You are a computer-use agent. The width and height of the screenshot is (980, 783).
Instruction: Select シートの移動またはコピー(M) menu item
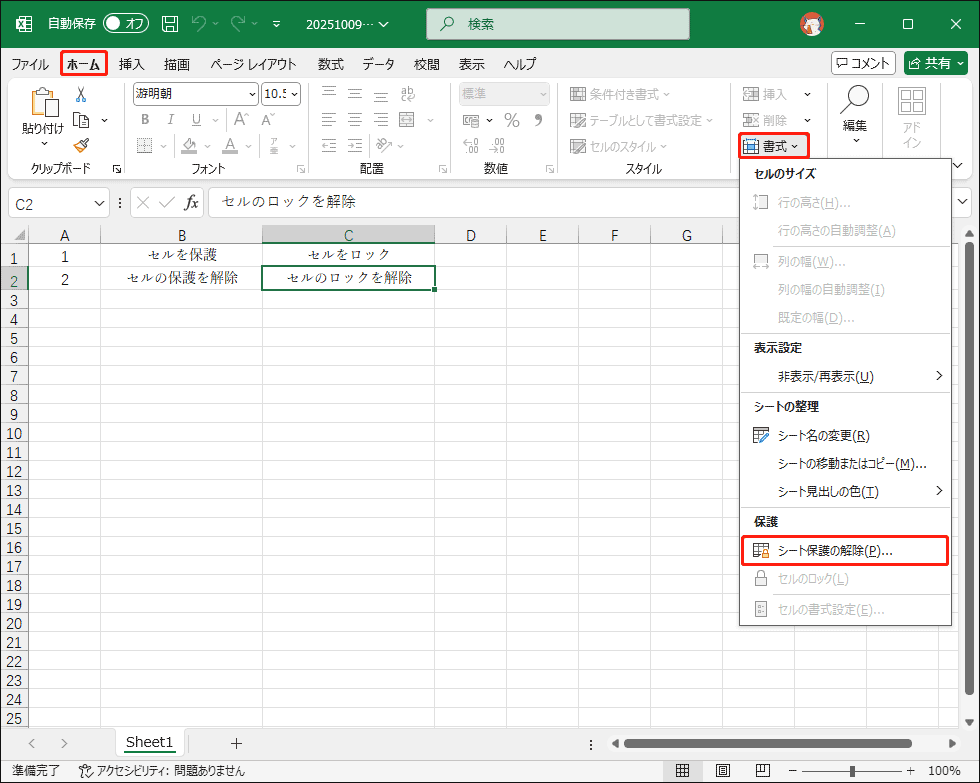(845, 464)
